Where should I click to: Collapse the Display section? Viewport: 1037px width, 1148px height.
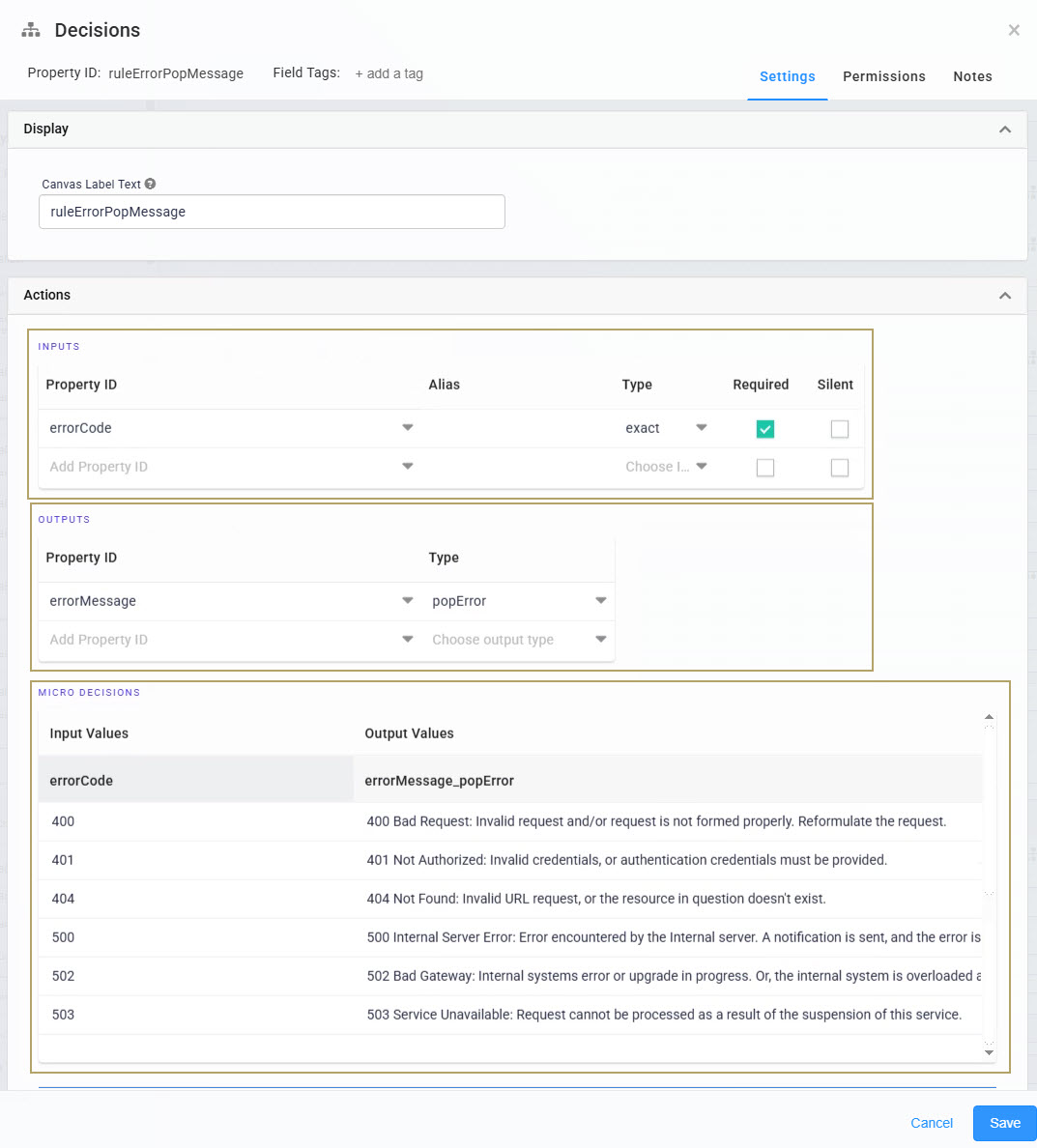1004,129
